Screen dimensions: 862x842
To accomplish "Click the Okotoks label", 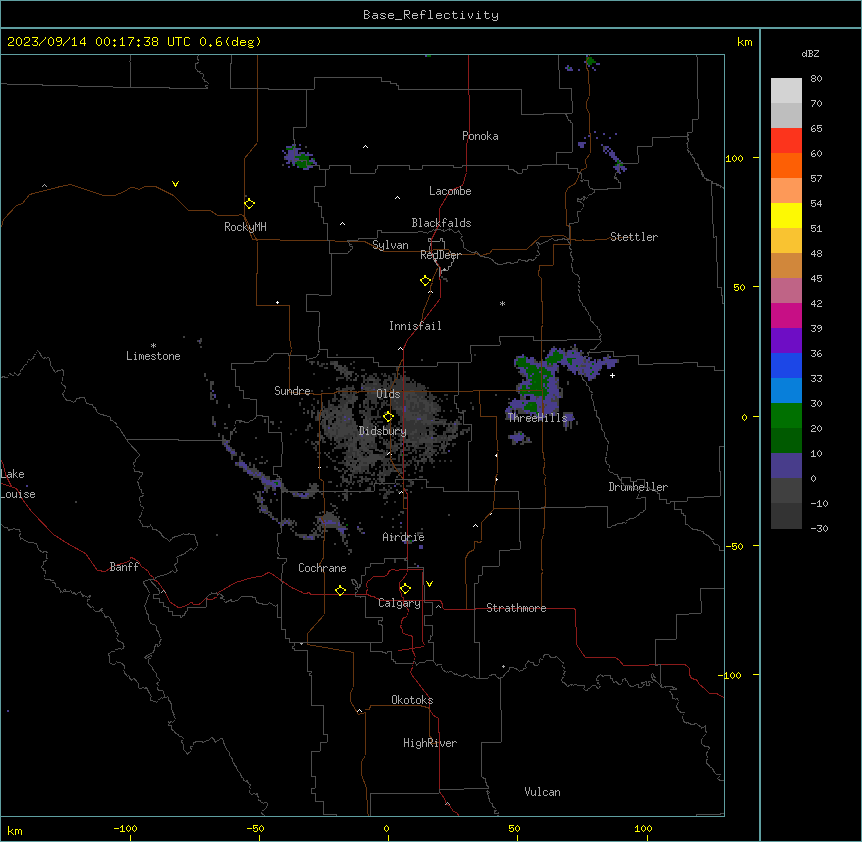I will pyautogui.click(x=412, y=700).
